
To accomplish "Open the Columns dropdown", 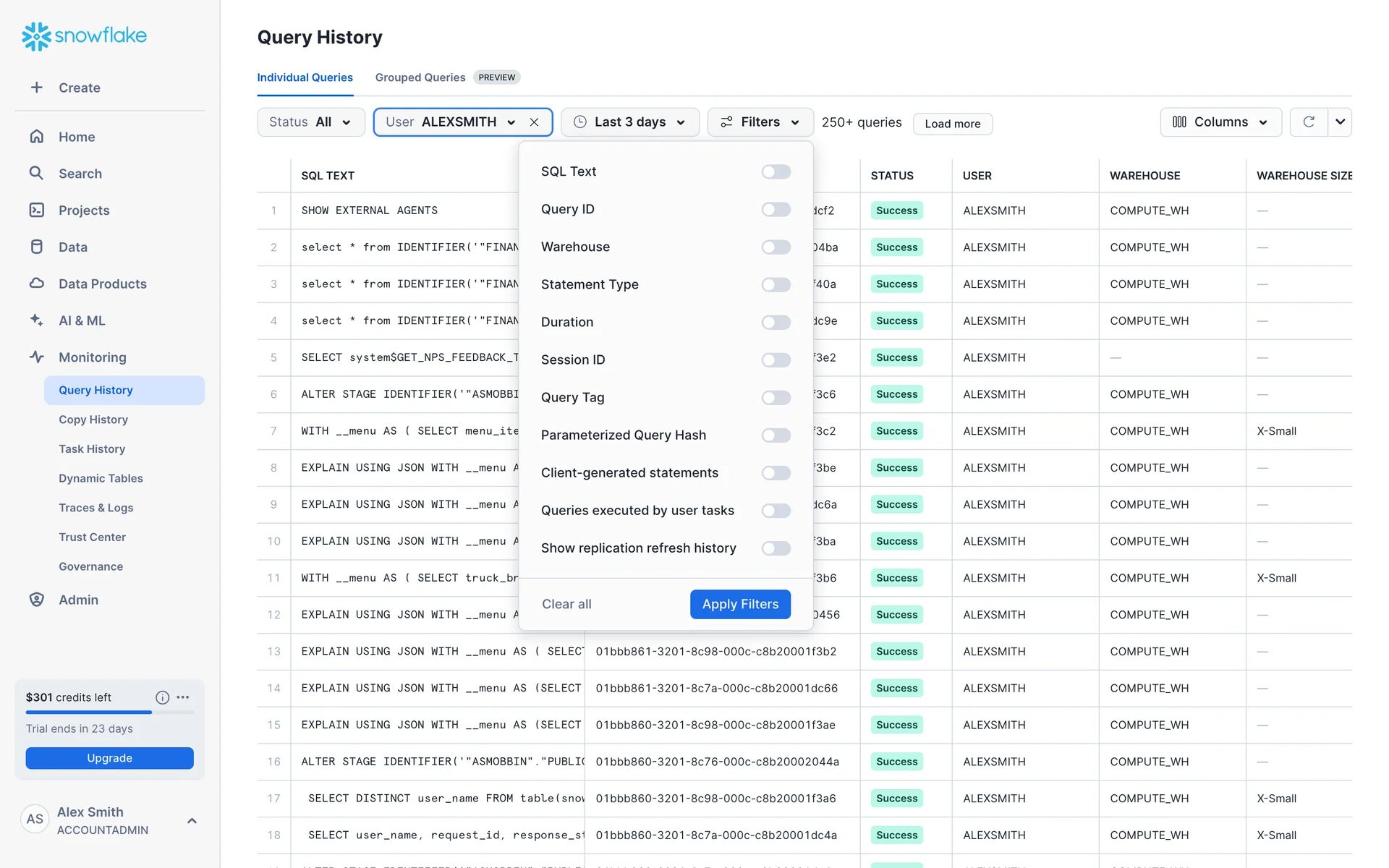I will pos(1220,122).
